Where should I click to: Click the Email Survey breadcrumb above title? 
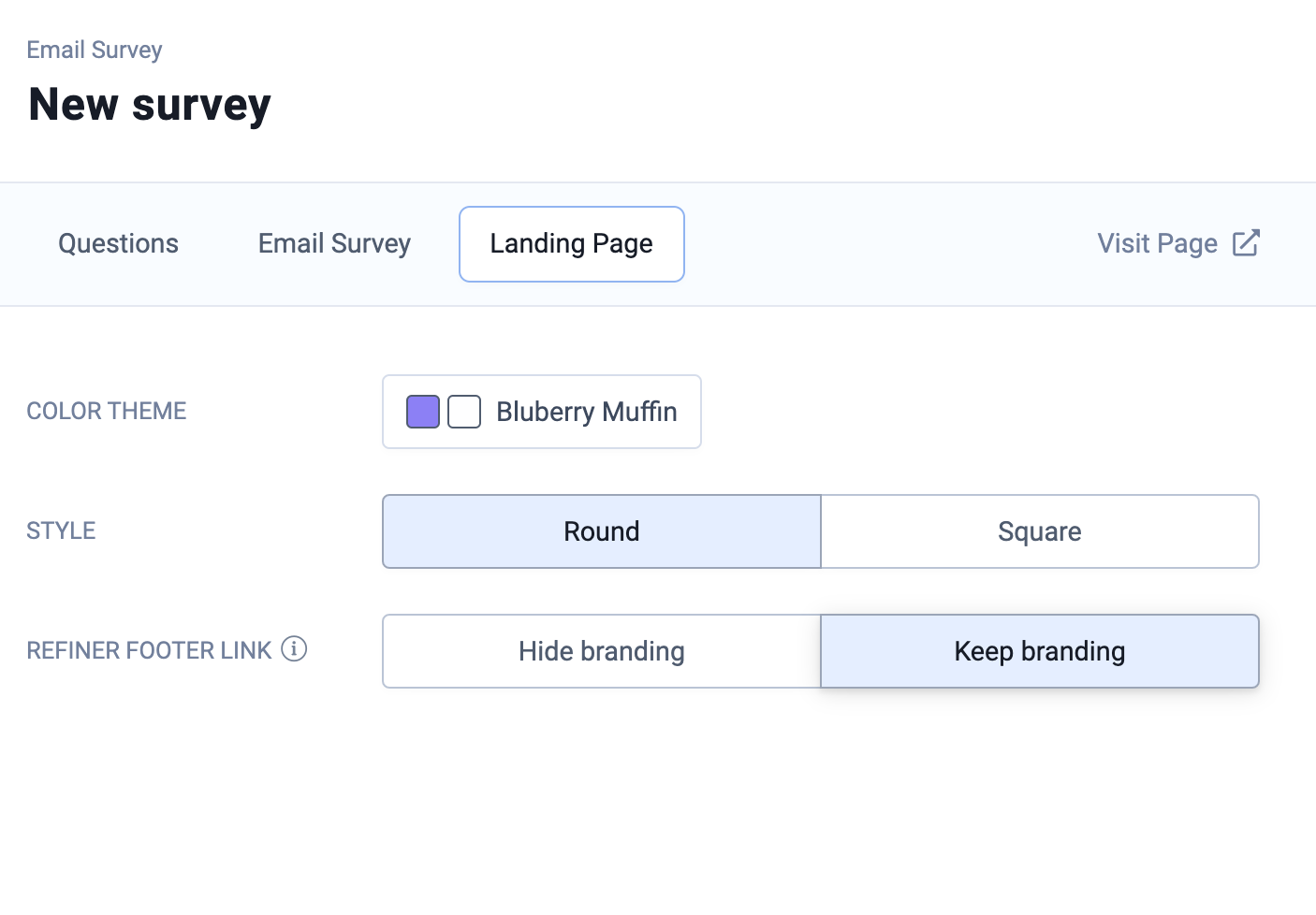[95, 50]
